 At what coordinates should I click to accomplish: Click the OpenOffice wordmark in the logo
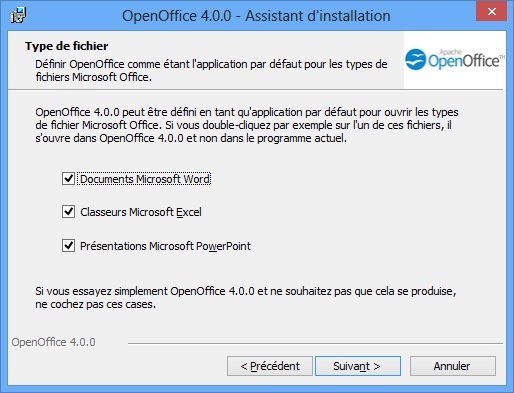pos(464,61)
